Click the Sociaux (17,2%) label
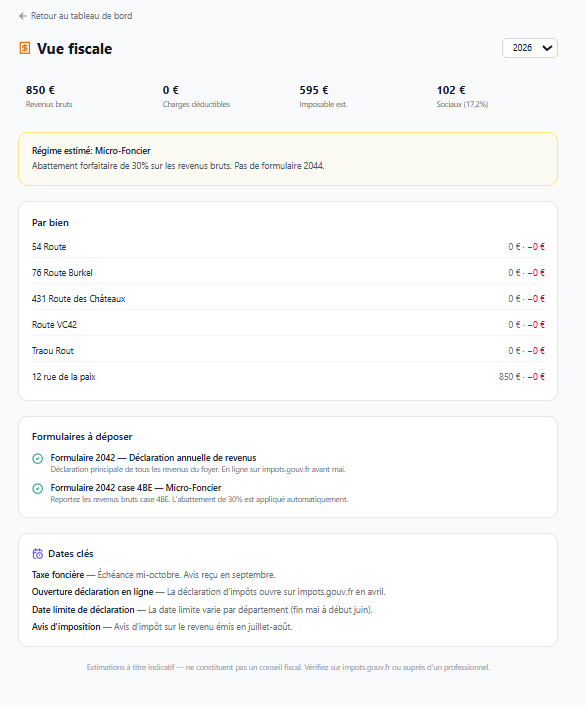Image resolution: width=586 pixels, height=705 pixels. pos(462,104)
